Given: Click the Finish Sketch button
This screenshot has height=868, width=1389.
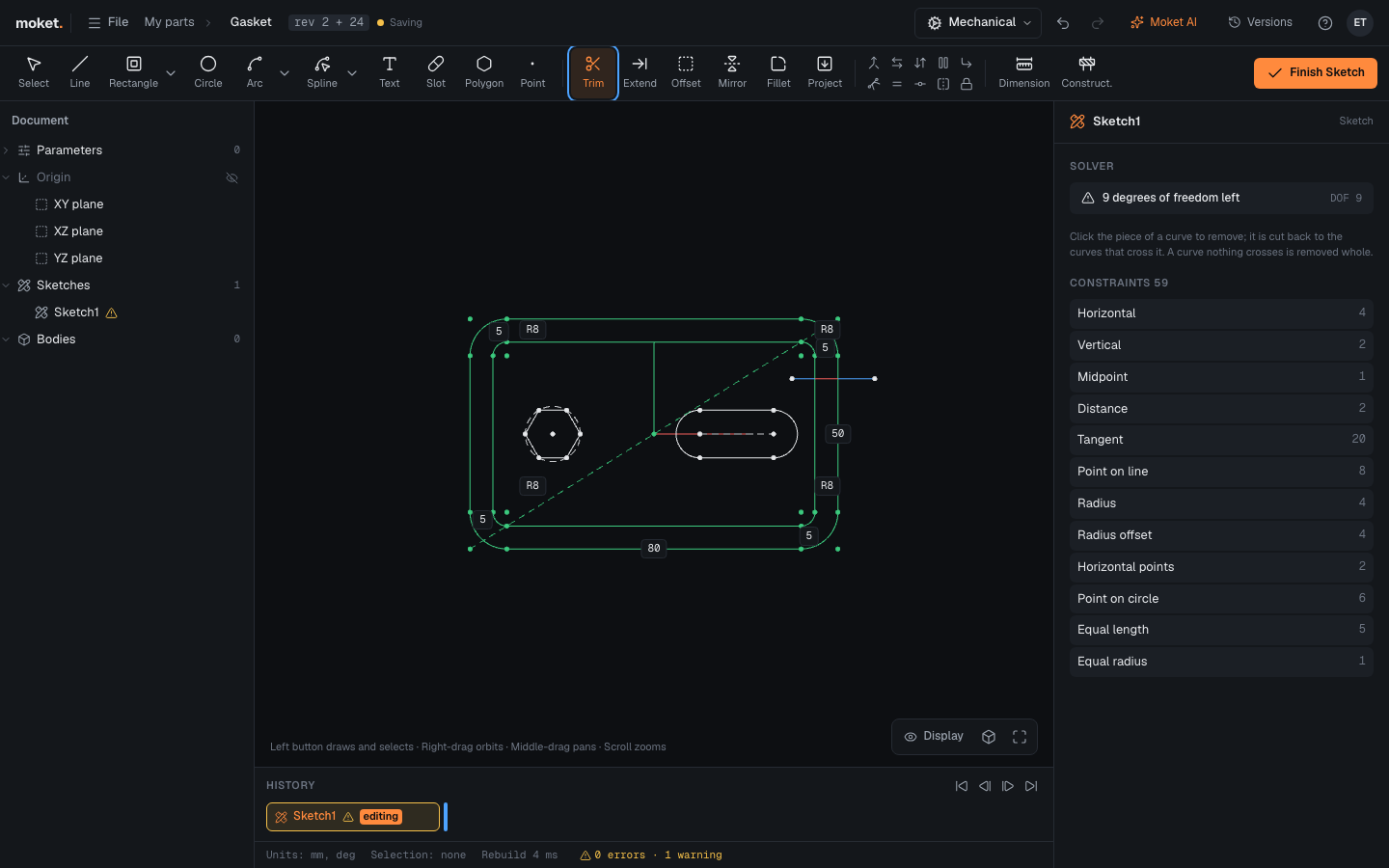Looking at the screenshot, I should coord(1316,72).
